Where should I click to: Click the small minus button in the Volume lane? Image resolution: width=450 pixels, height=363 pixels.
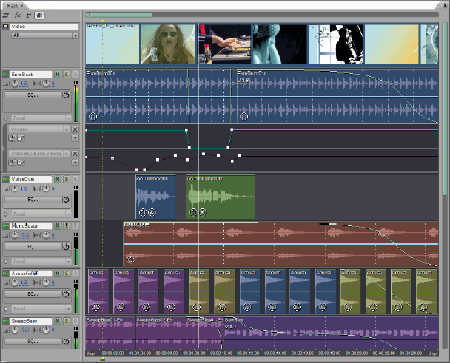tap(75, 138)
